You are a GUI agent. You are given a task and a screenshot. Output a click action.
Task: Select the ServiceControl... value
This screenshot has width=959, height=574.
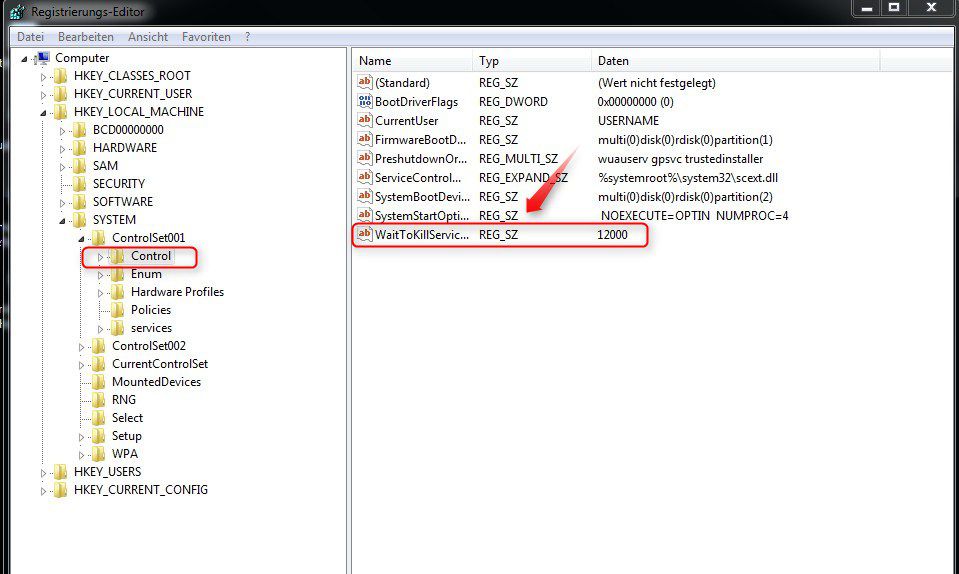(418, 177)
